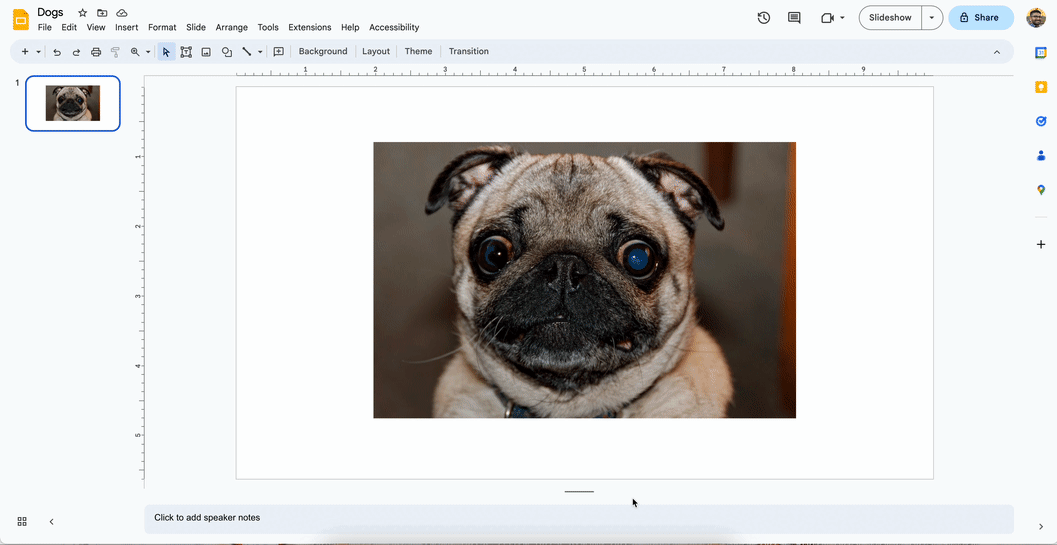Open Google Tasks side panel icon

click(1041, 121)
